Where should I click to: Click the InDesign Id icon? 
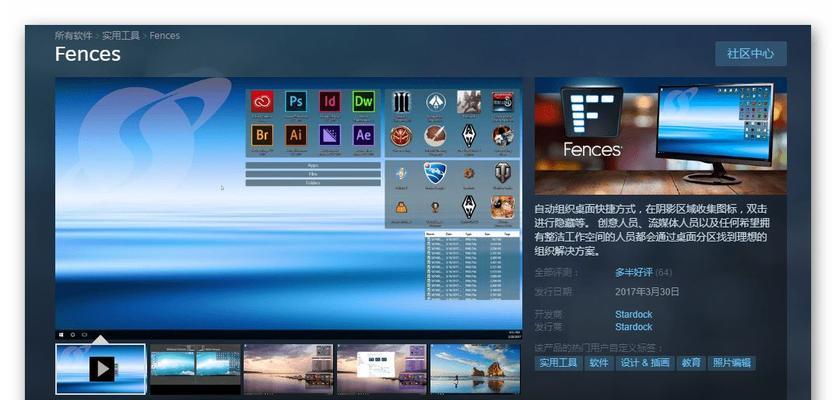click(330, 101)
